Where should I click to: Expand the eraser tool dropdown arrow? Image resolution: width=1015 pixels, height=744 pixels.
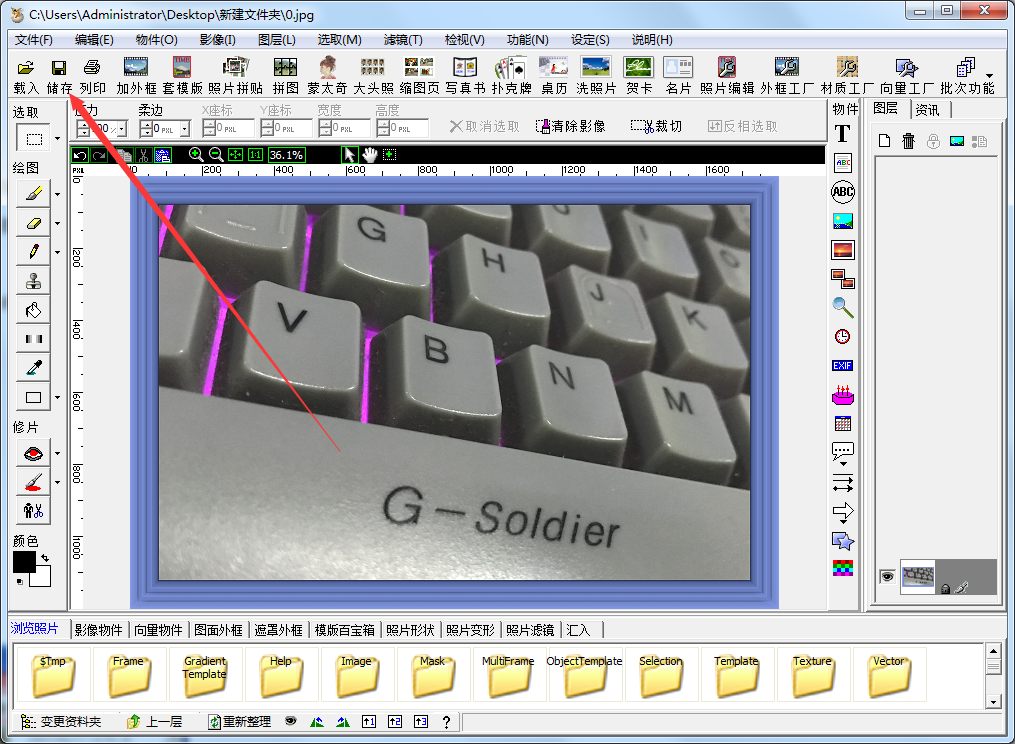pos(58,223)
